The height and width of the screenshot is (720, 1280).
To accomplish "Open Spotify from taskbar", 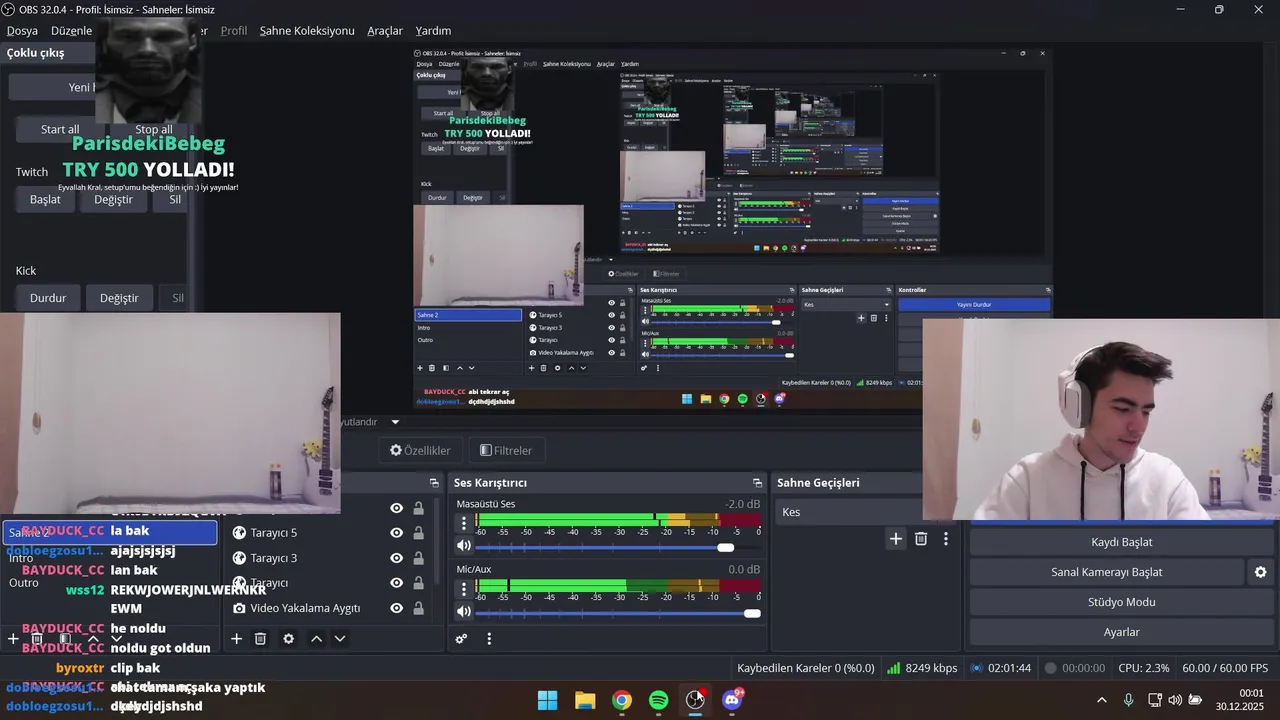I will click(x=658, y=700).
